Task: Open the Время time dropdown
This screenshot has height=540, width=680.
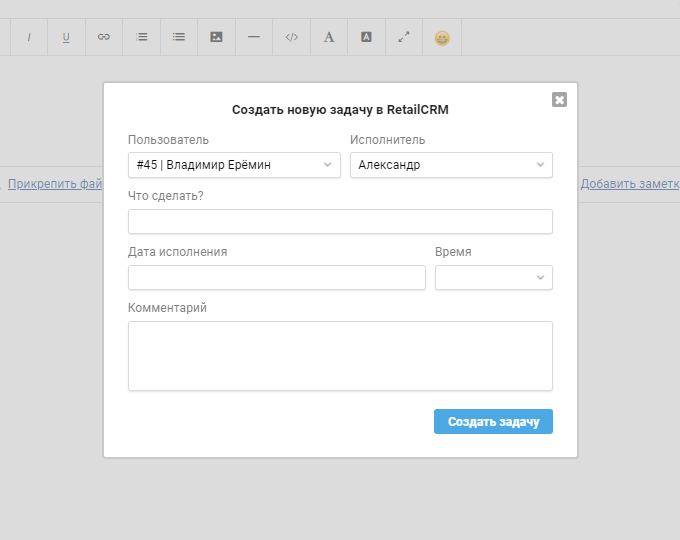Action: [x=494, y=278]
